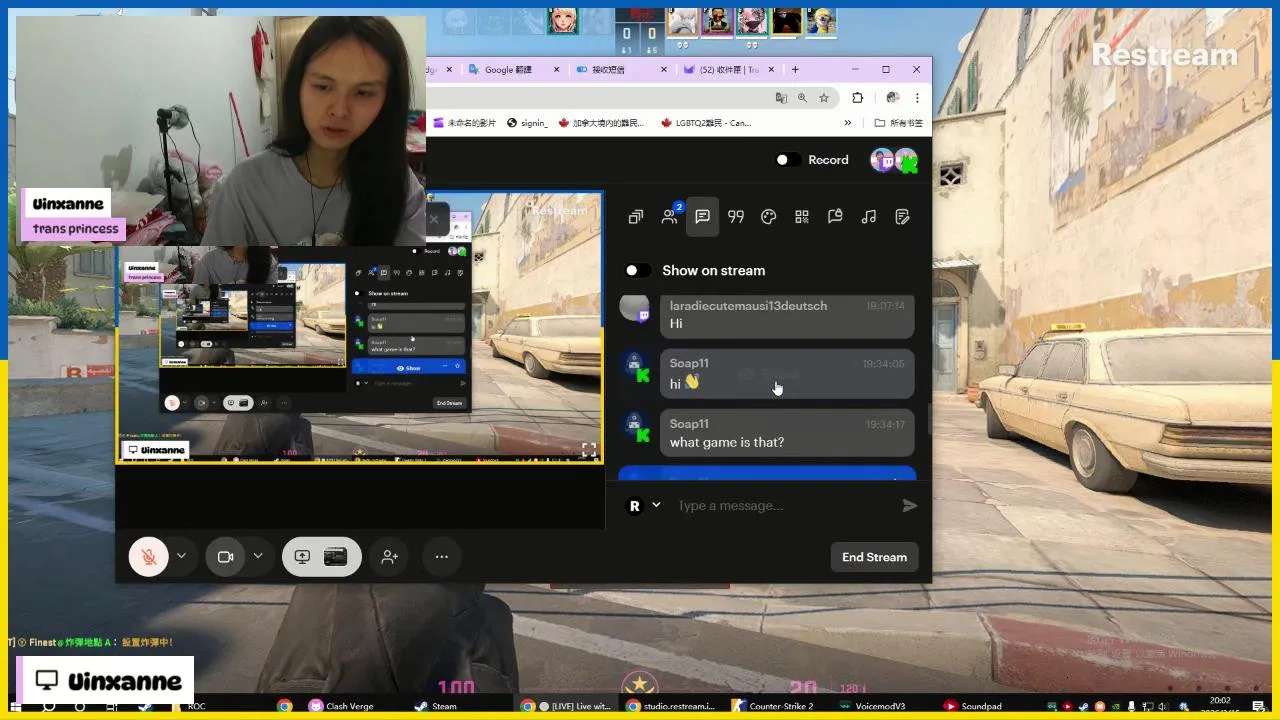The image size is (1280, 720).
Task: Open Soundpad from the taskbar
Action: 972,706
